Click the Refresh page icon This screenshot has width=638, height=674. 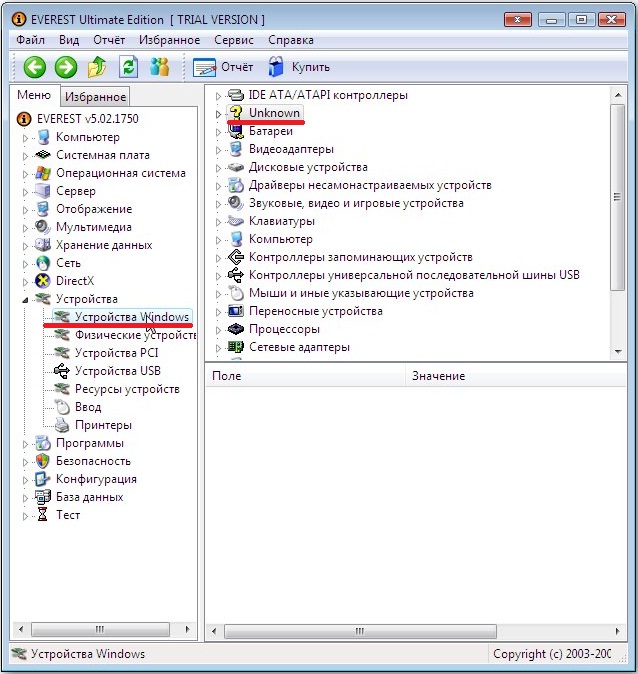(x=129, y=67)
